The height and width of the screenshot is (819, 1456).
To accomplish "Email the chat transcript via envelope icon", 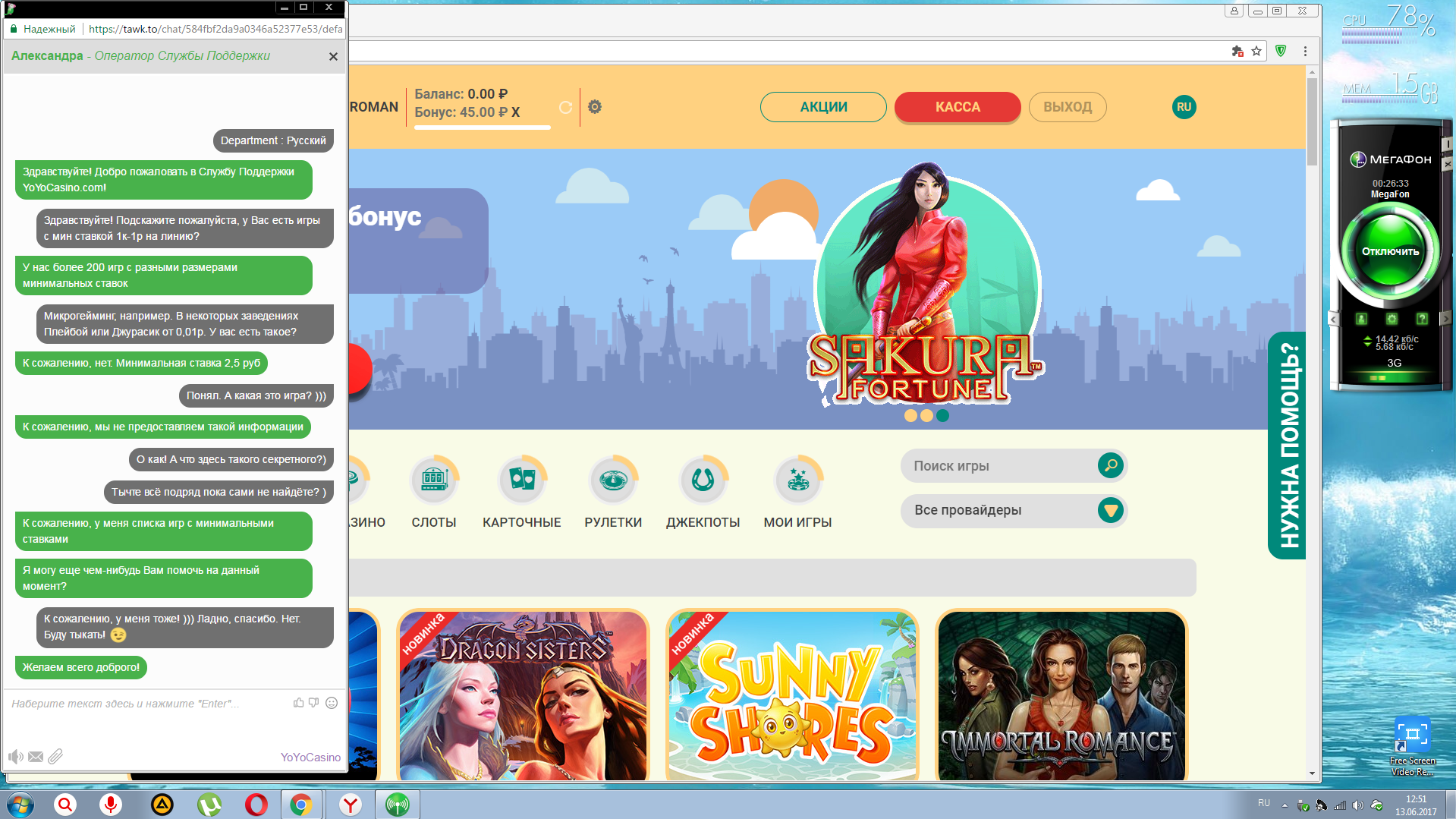I will pos(36,757).
